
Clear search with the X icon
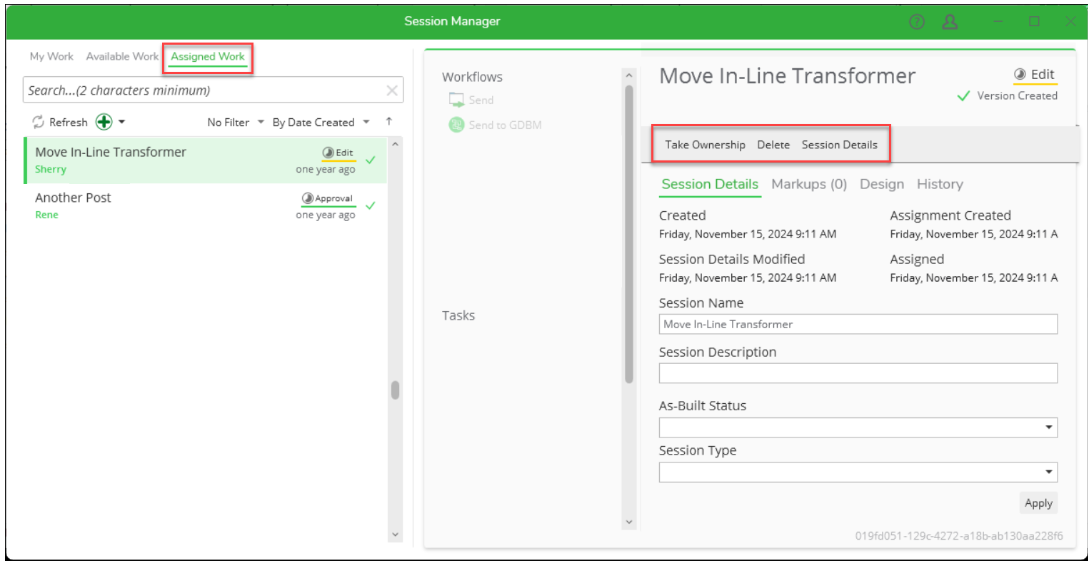pos(392,91)
